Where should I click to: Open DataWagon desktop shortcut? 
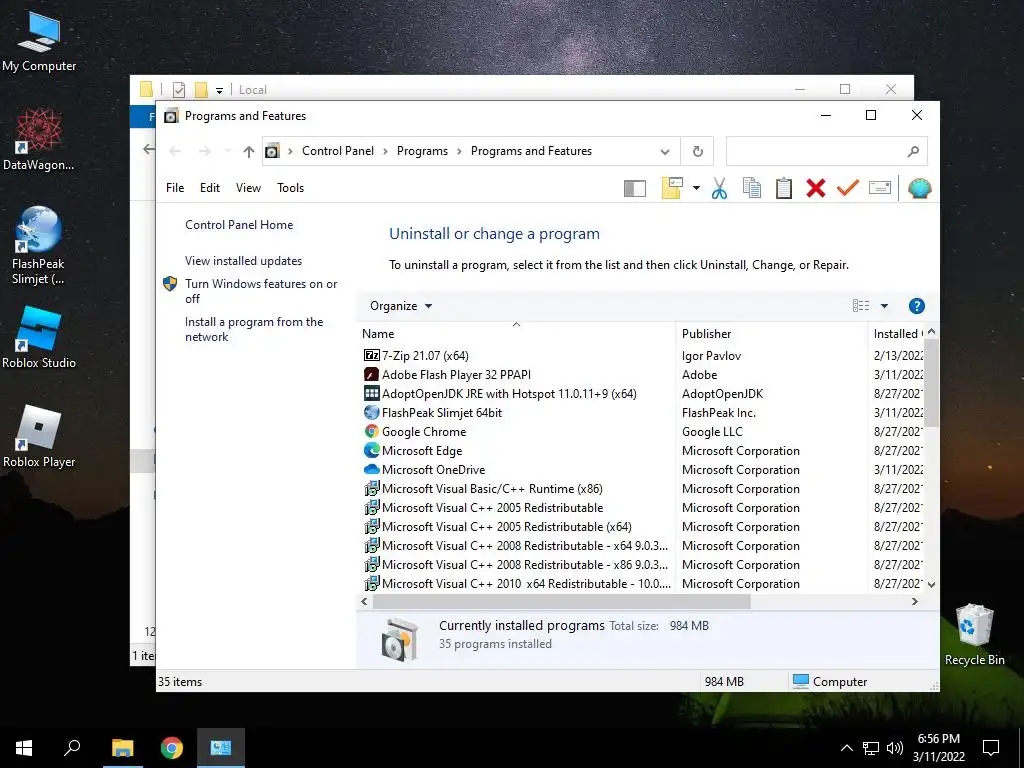pyautogui.click(x=39, y=140)
